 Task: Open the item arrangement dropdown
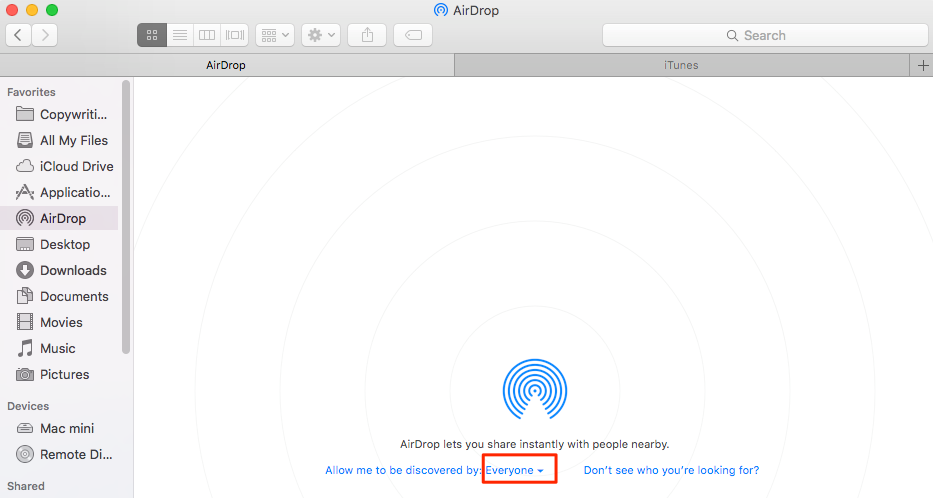pyautogui.click(x=275, y=35)
